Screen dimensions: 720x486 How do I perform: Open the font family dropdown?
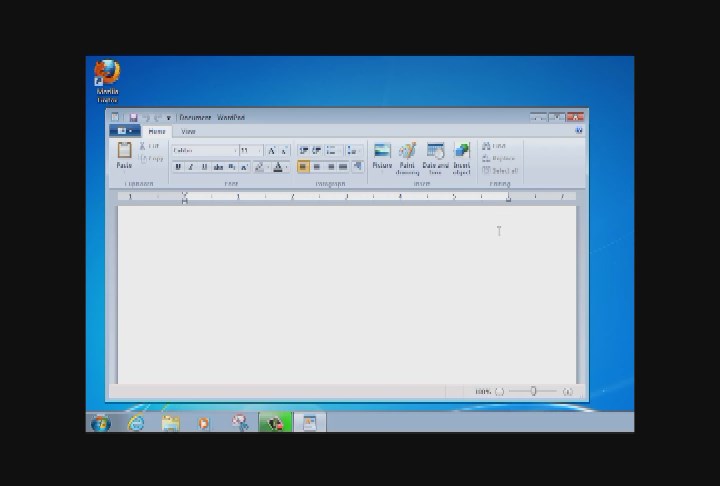204,151
